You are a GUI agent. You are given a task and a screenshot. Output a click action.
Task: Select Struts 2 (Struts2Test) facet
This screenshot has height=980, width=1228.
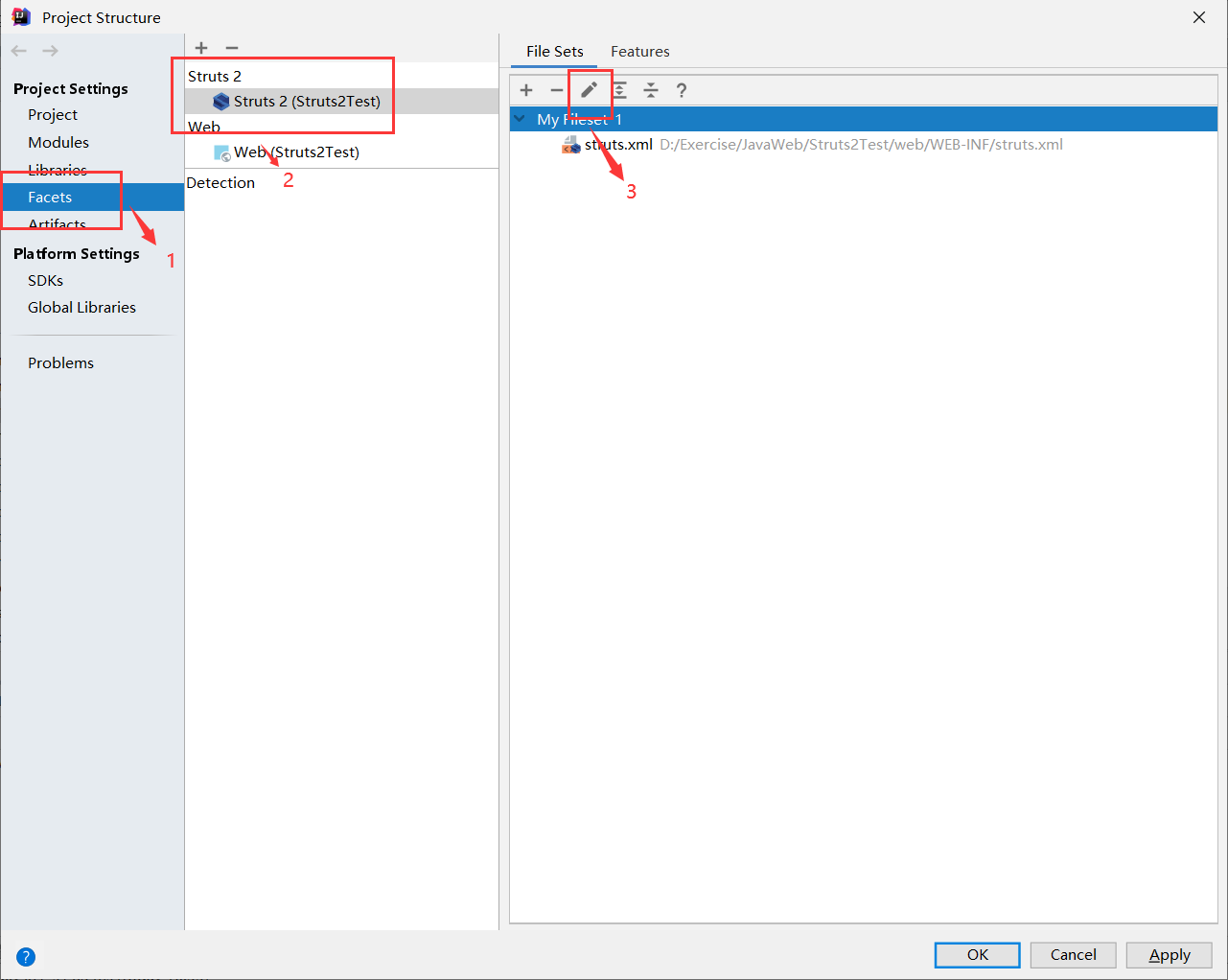tap(341, 102)
